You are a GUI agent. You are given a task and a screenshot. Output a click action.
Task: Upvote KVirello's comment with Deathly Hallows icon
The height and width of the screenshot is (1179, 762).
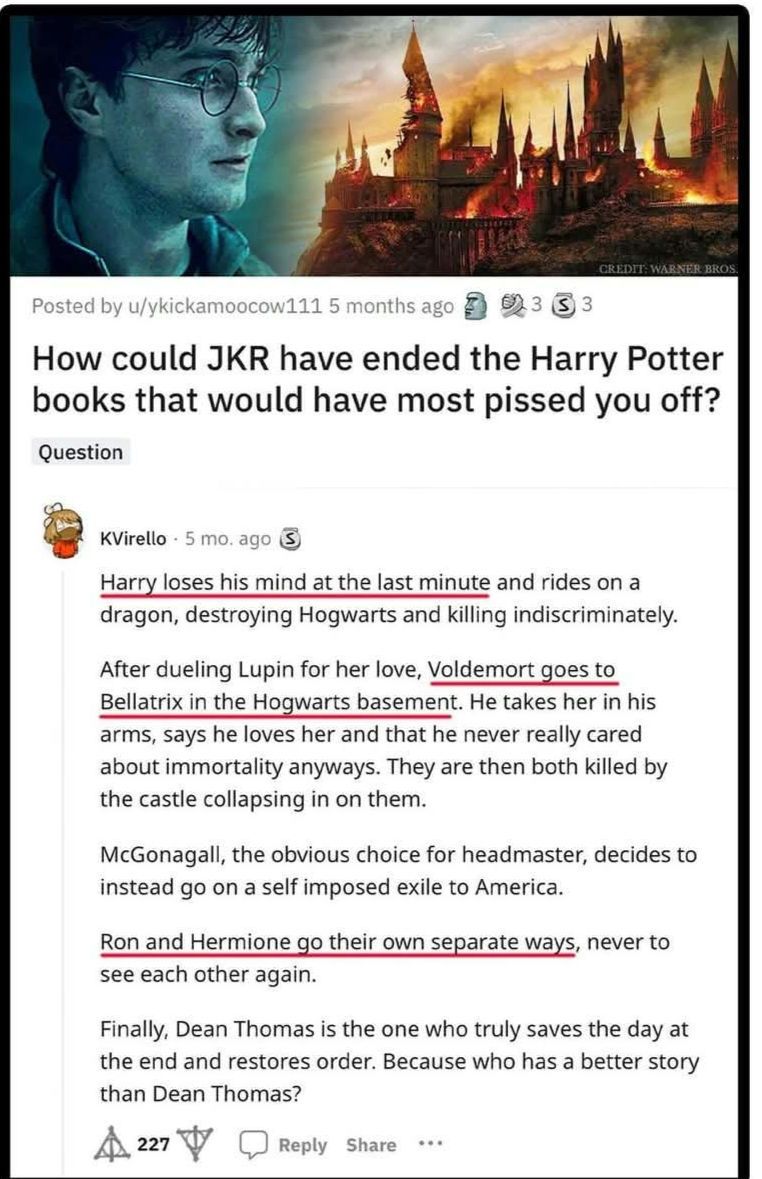pyautogui.click(x=112, y=1143)
